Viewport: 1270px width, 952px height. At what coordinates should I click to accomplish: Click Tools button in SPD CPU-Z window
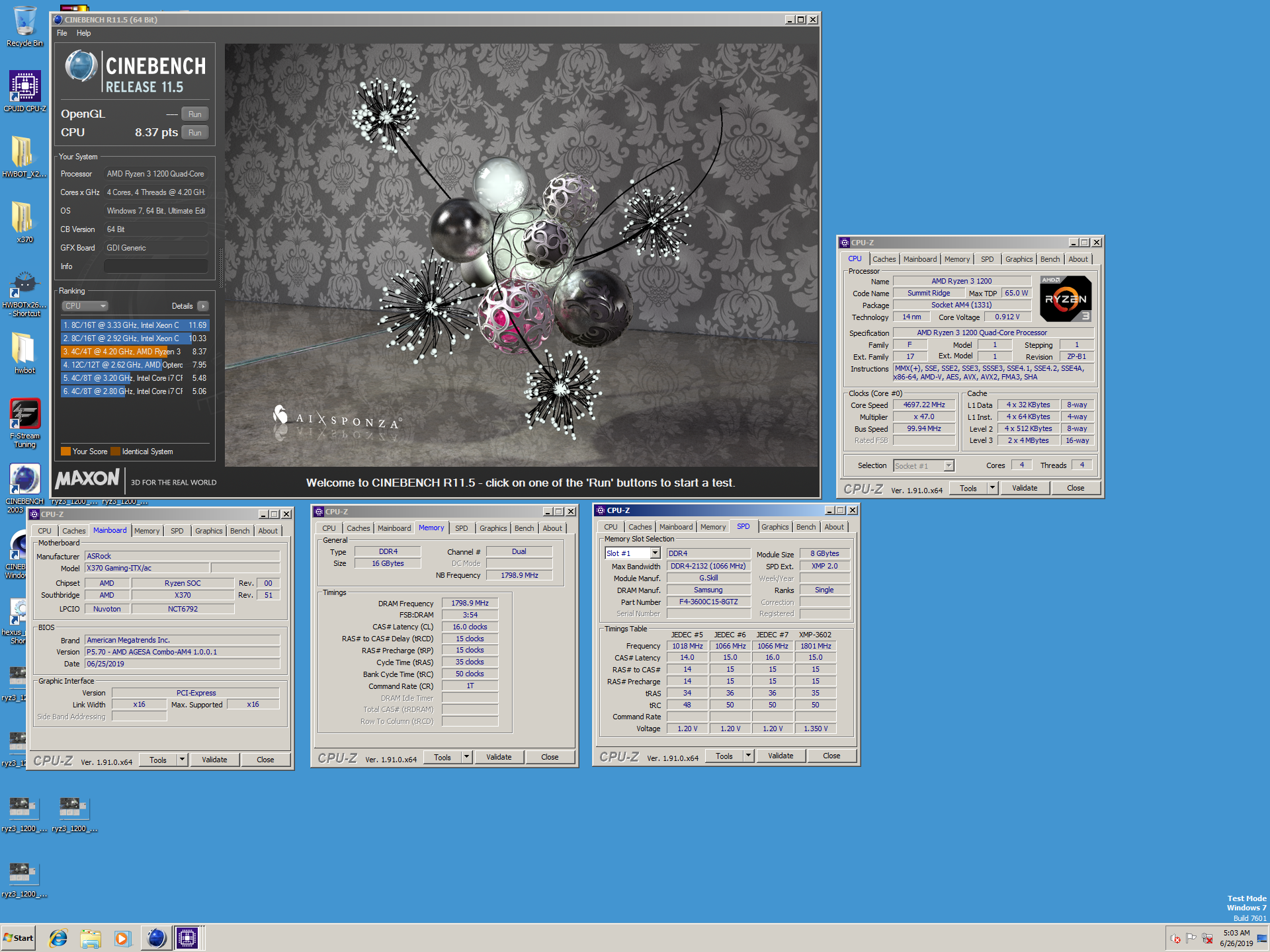(x=724, y=756)
